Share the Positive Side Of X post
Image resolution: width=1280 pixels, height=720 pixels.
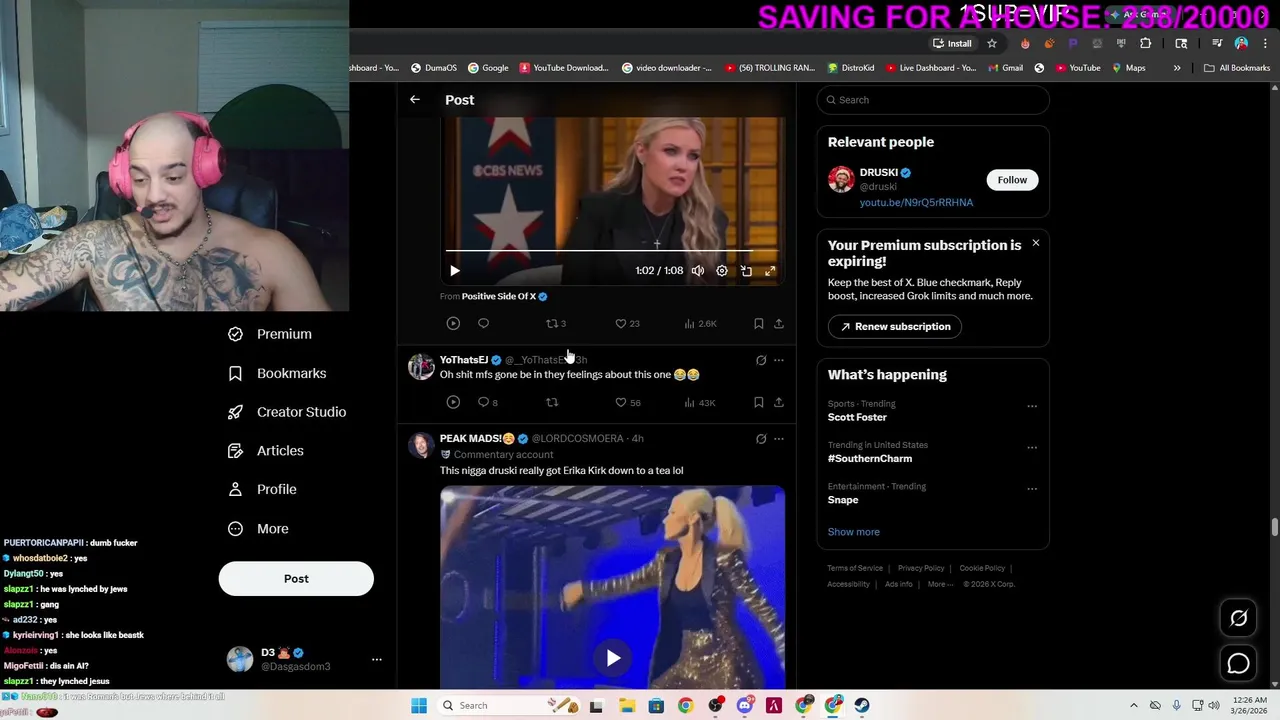click(779, 323)
